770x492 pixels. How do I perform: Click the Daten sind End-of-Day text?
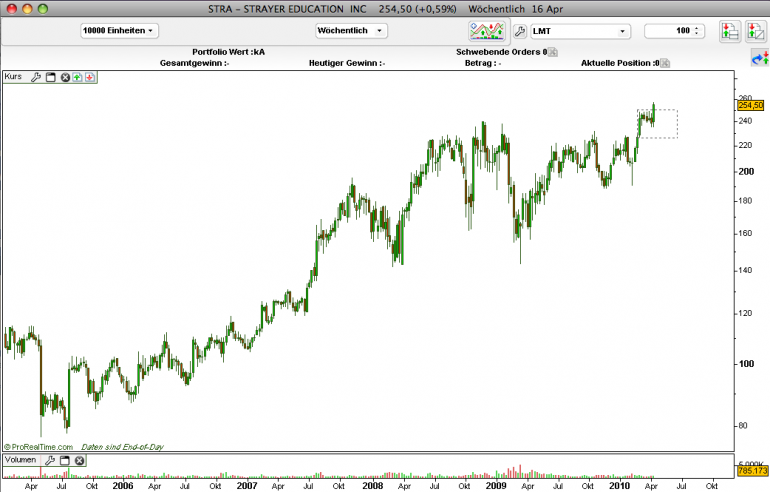[122, 447]
